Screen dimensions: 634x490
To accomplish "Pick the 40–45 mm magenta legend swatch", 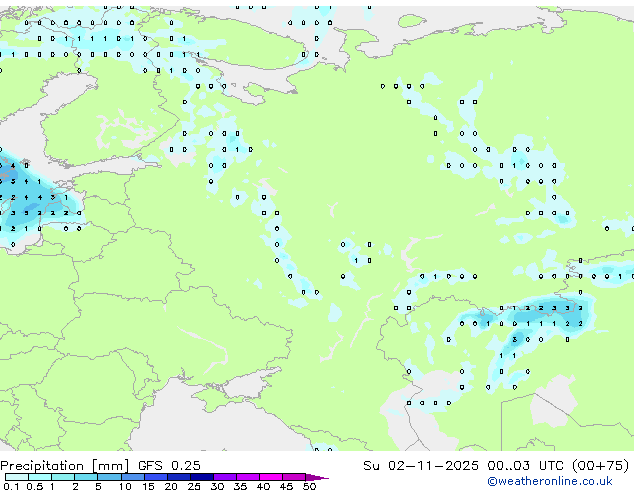I will pos(271,477).
